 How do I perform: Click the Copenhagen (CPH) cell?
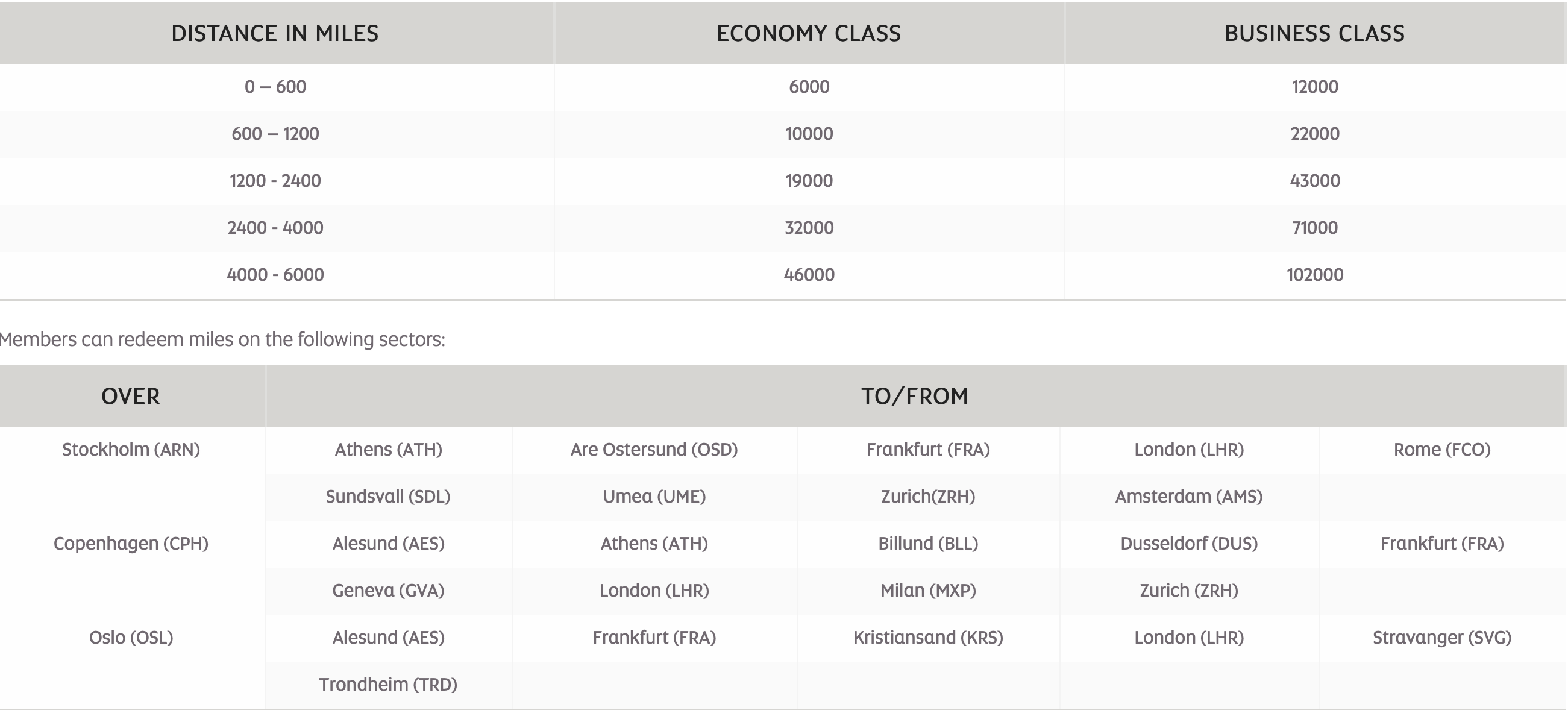coord(131,543)
